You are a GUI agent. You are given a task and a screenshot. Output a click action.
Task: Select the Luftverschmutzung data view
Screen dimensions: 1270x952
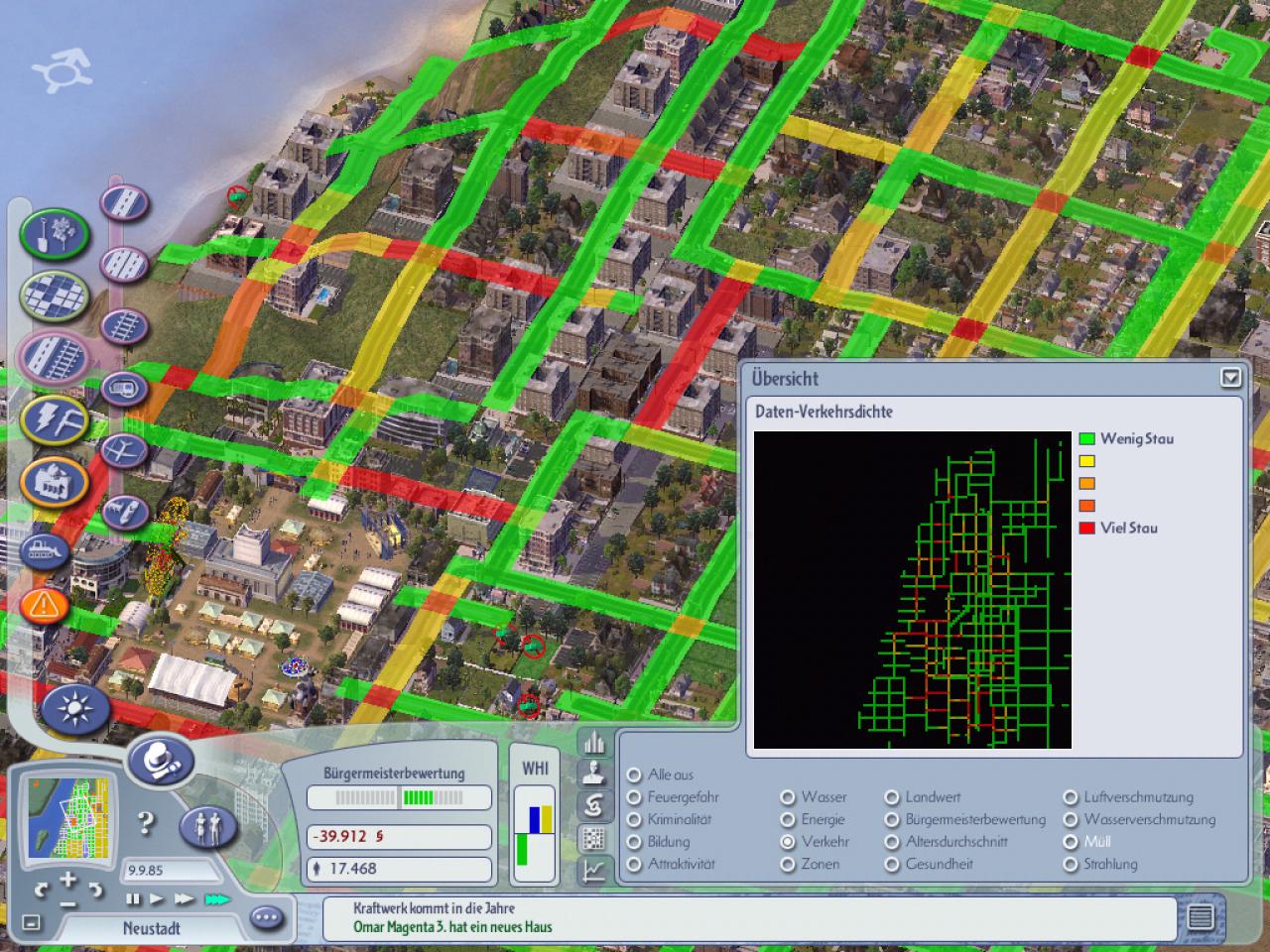[x=1071, y=797]
